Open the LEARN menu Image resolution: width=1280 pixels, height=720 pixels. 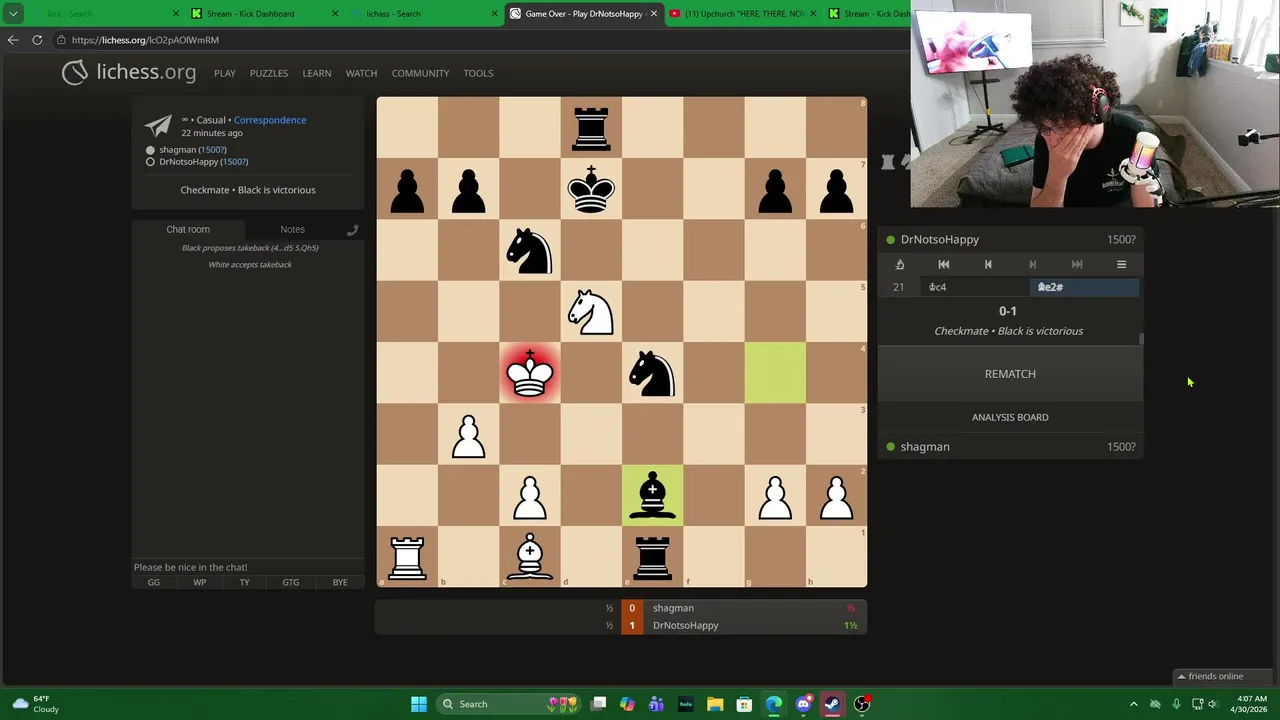tap(317, 73)
